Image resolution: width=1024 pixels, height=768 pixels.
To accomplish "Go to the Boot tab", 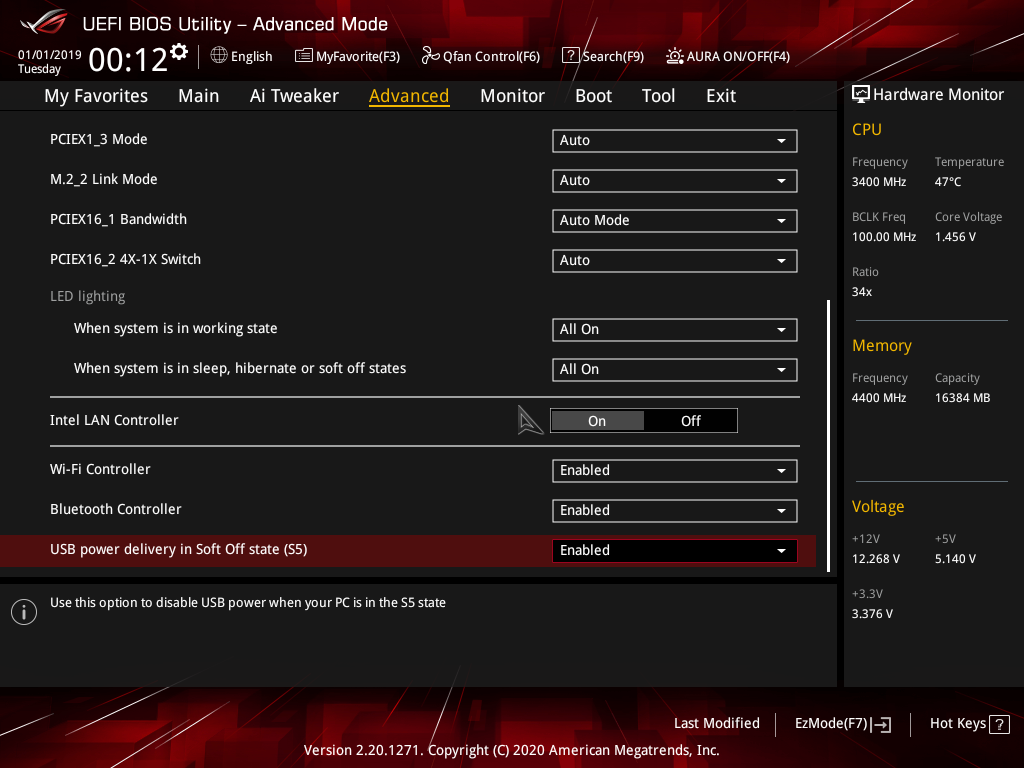I will 593,96.
